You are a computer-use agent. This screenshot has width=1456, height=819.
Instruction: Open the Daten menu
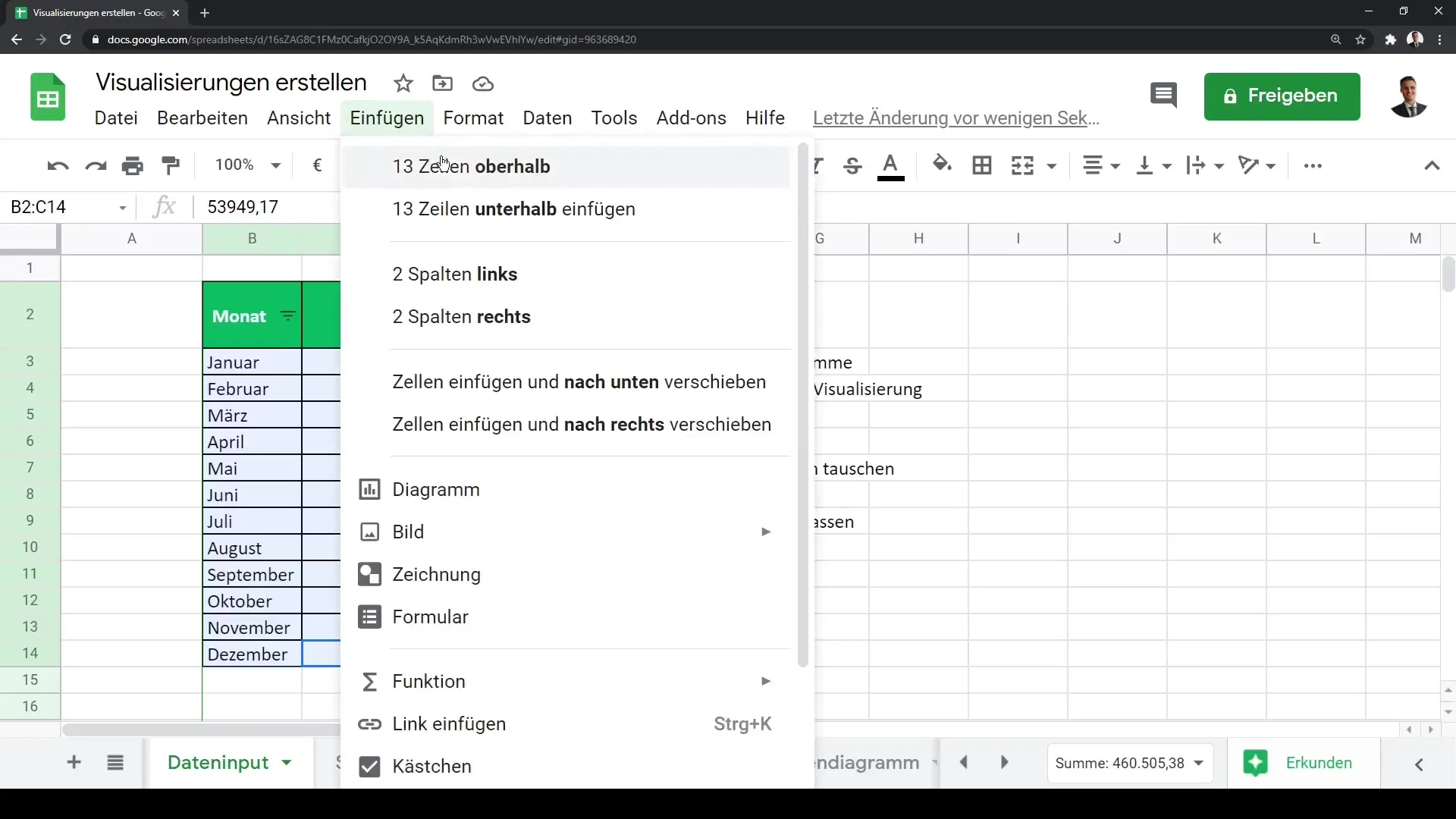click(x=548, y=118)
